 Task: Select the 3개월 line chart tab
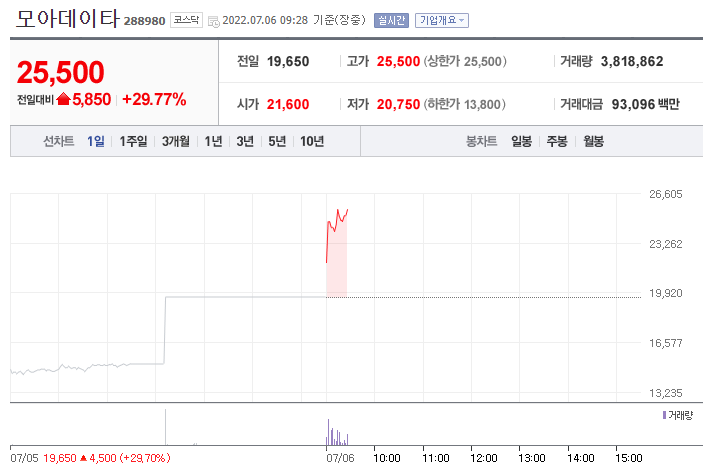pyautogui.click(x=175, y=141)
